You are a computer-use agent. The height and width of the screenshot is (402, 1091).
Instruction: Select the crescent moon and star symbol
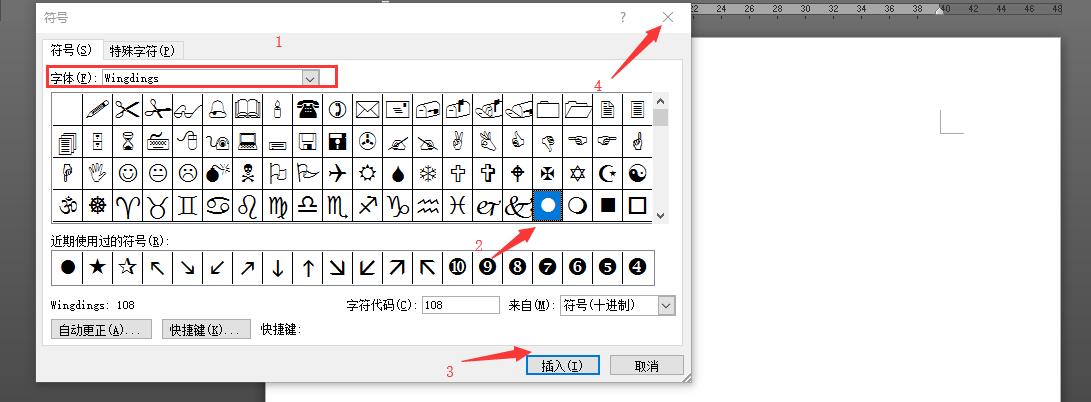point(607,173)
